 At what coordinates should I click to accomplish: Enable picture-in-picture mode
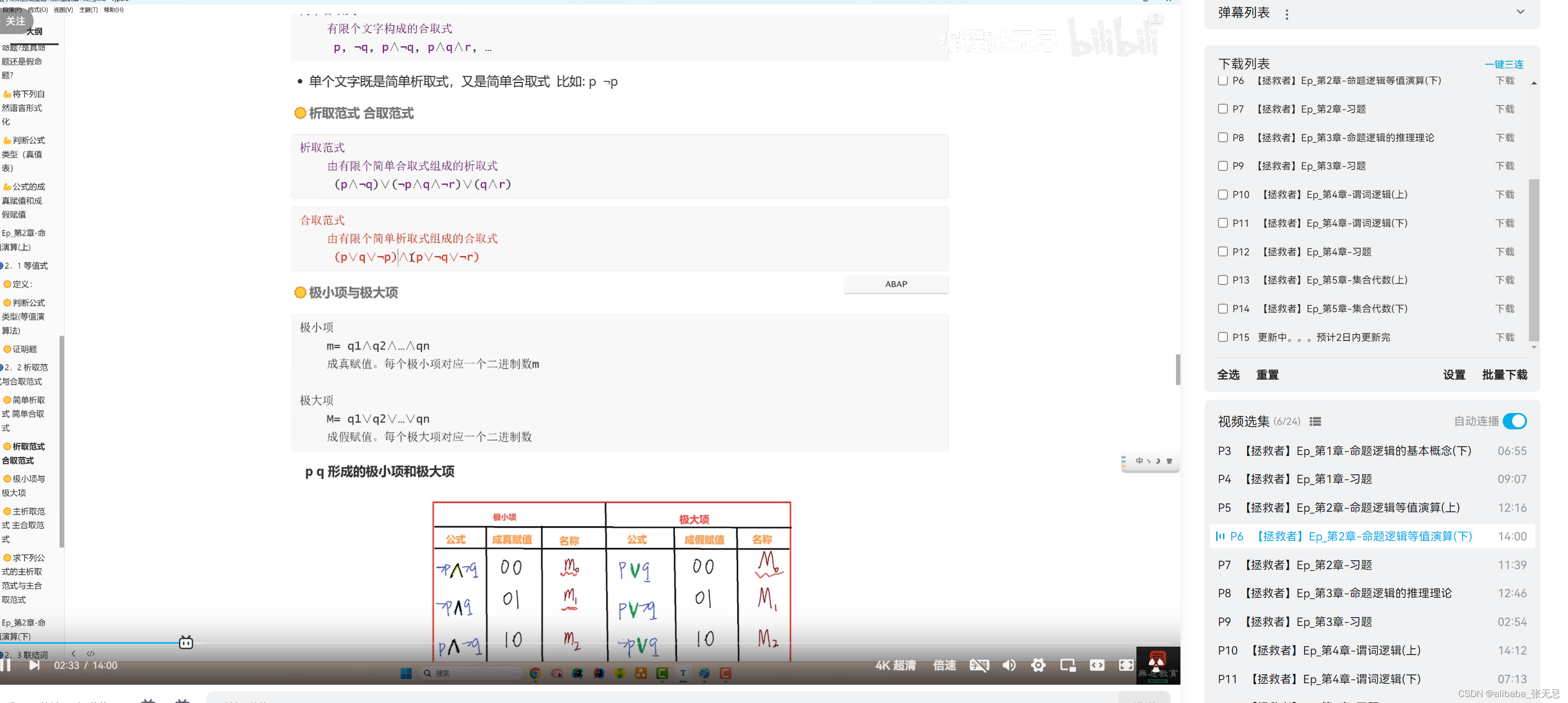pos(1068,665)
